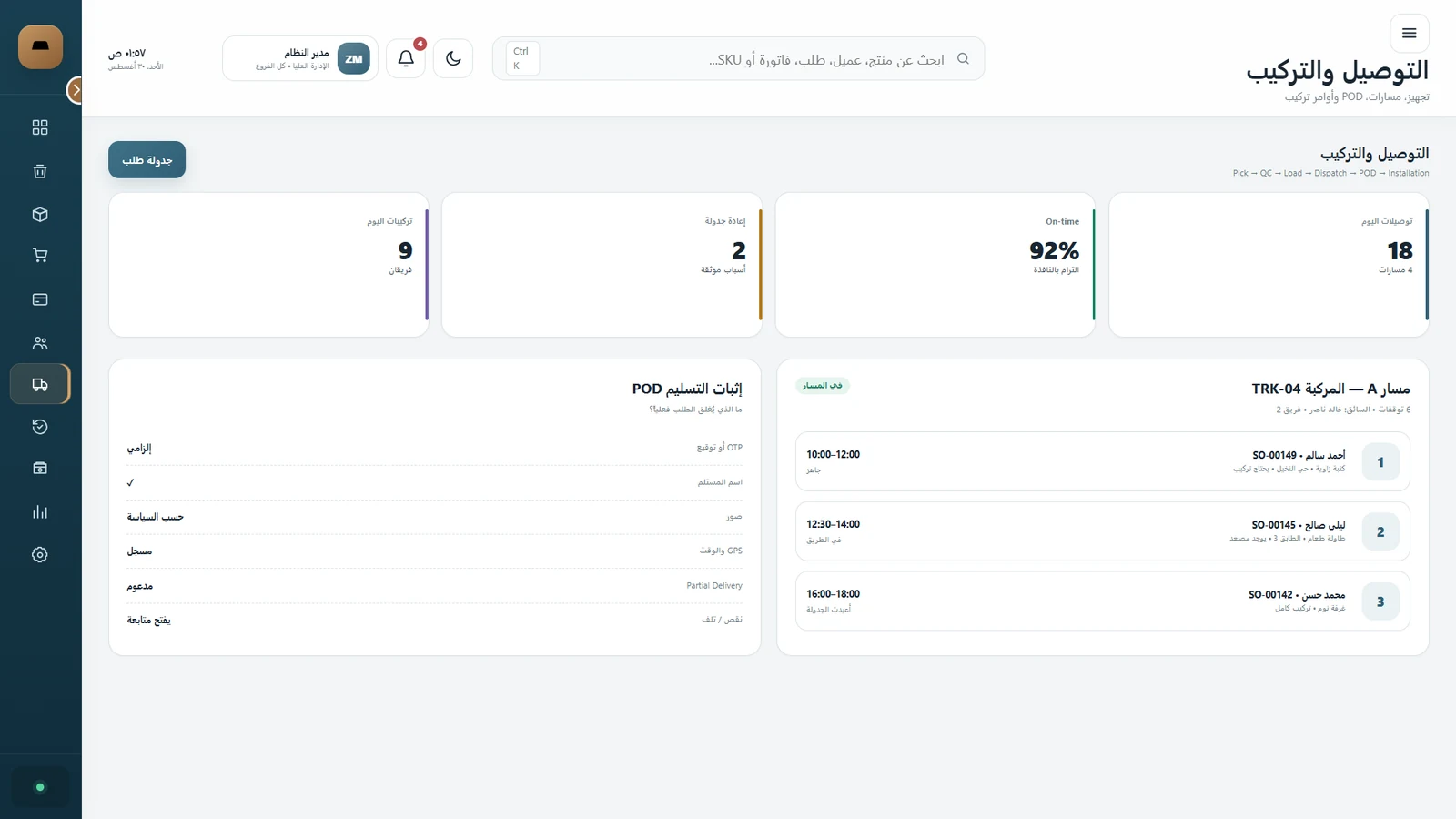
Task: Open the history clock-check icon in sidebar
Action: [x=40, y=427]
